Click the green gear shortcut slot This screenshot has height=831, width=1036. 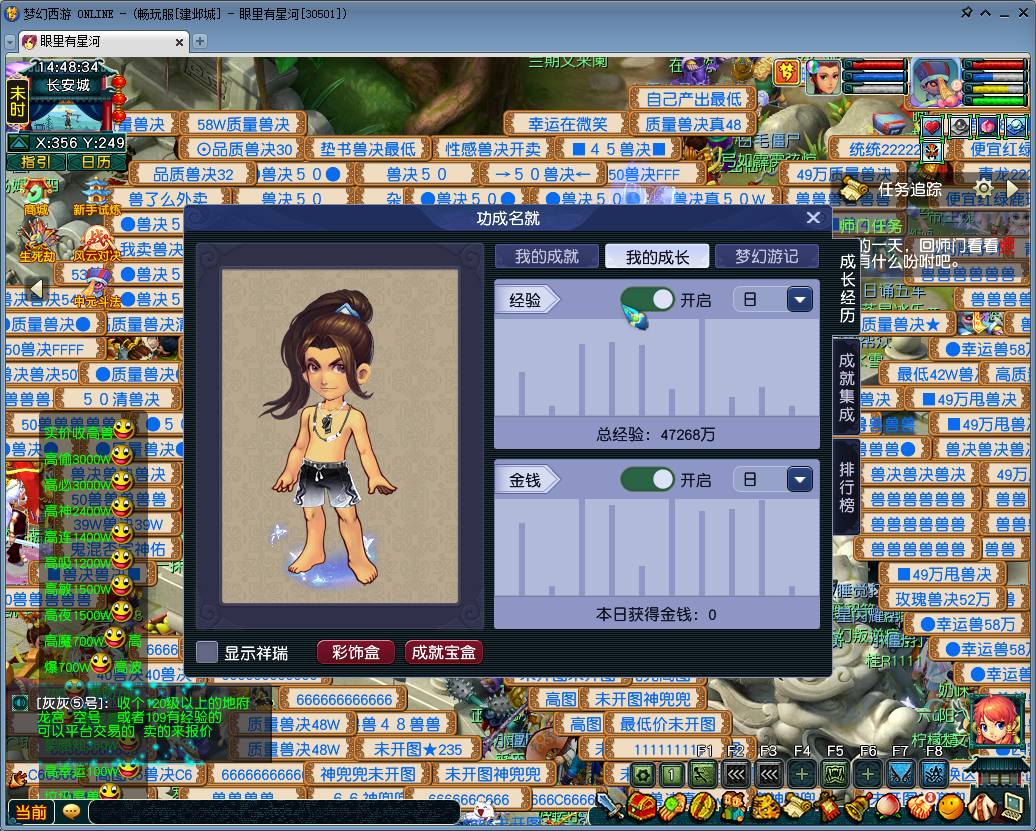click(x=643, y=774)
